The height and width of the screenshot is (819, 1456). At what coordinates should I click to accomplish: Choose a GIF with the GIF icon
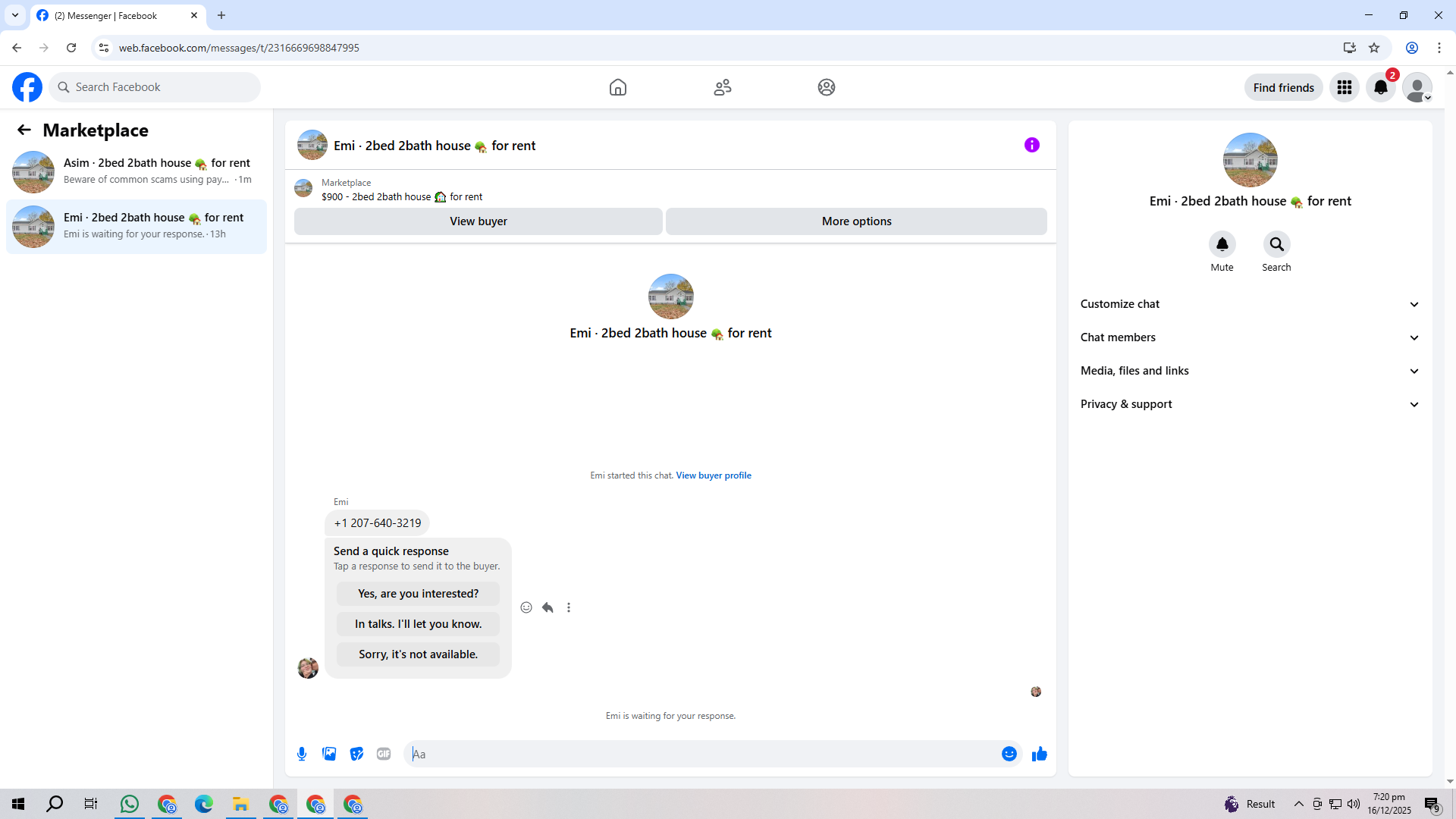click(384, 754)
